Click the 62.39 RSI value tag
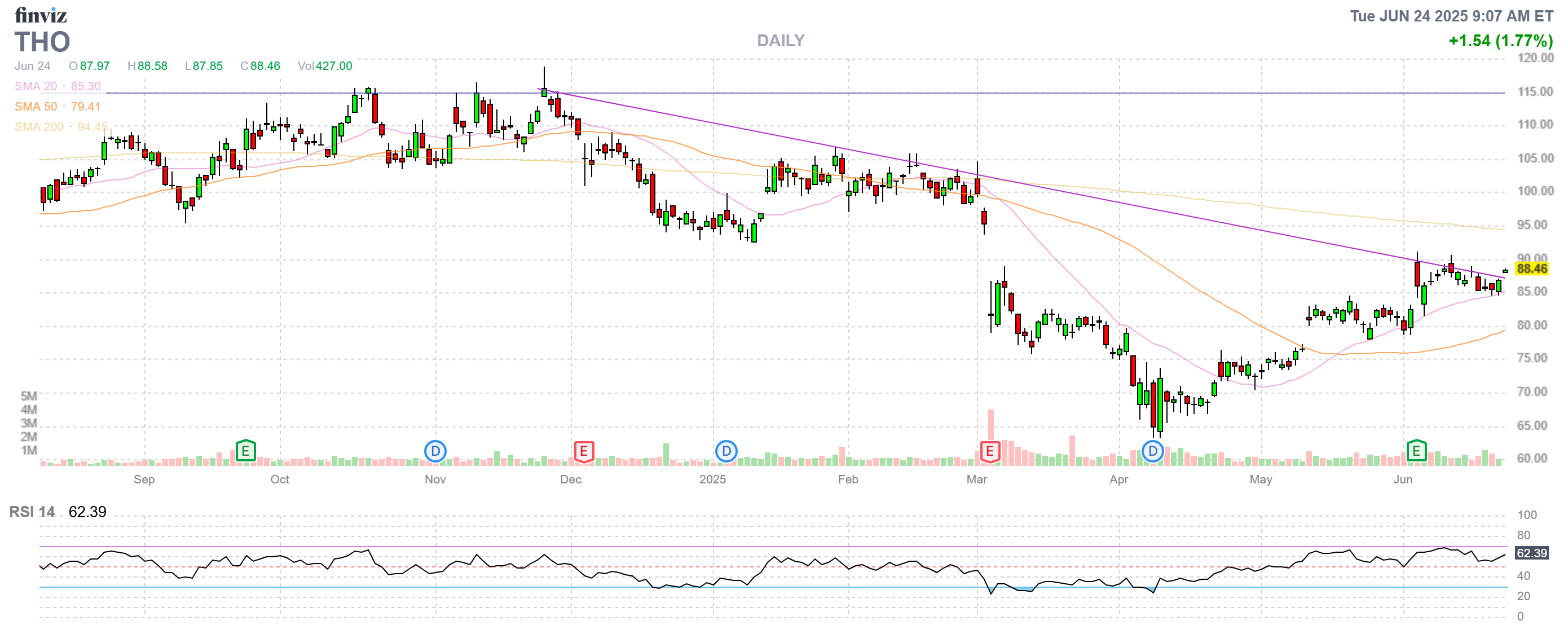 pos(1531,552)
